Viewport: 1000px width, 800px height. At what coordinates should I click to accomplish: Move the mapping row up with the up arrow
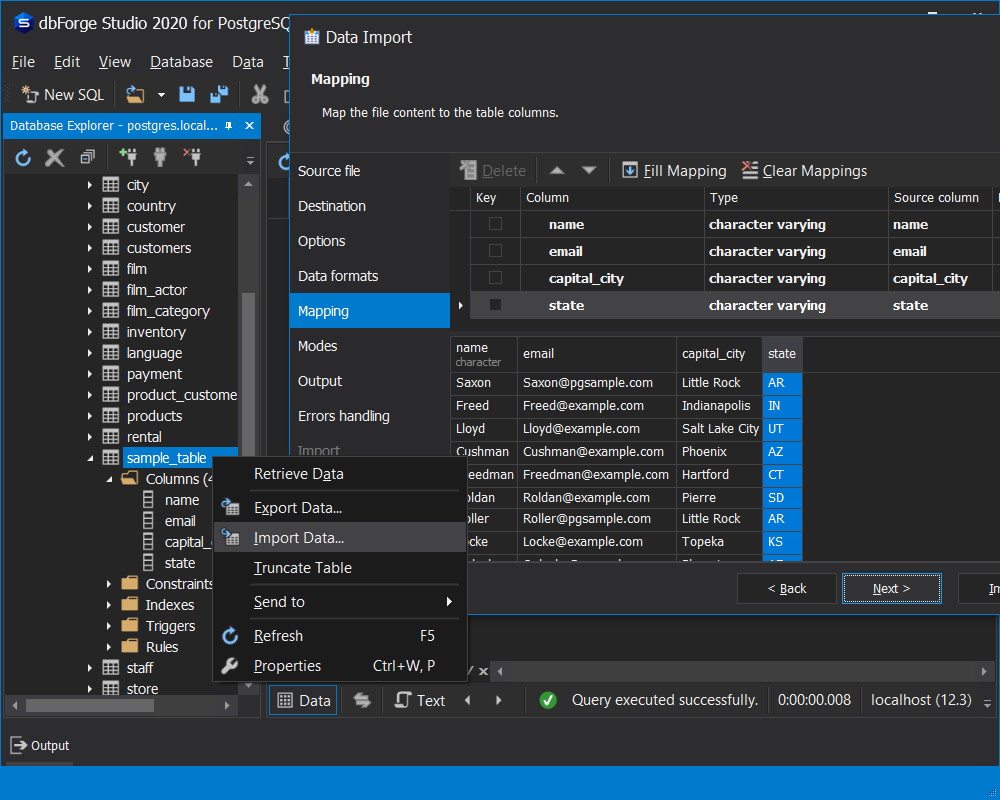[557, 170]
